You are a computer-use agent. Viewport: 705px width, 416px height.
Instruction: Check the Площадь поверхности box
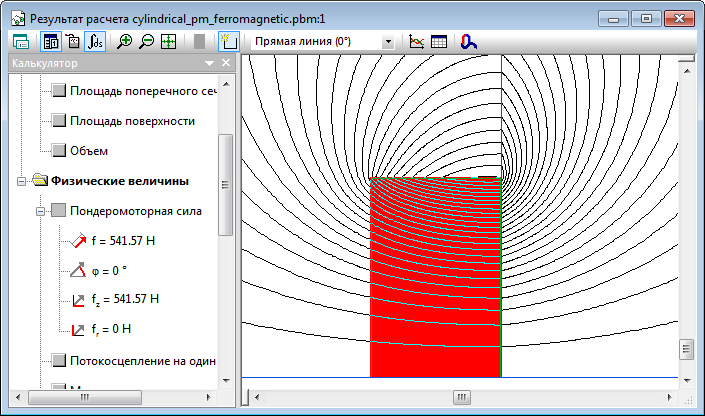[x=59, y=121]
